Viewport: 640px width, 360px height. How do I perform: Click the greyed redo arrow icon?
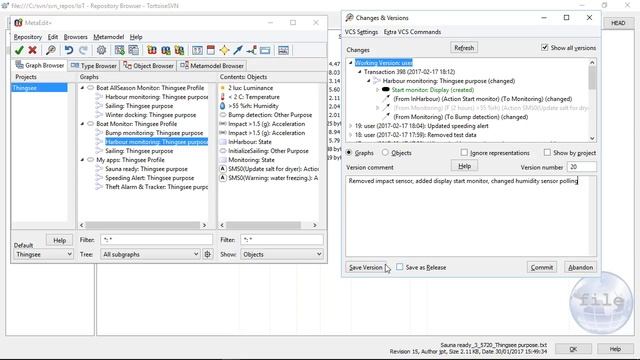(x=83, y=50)
